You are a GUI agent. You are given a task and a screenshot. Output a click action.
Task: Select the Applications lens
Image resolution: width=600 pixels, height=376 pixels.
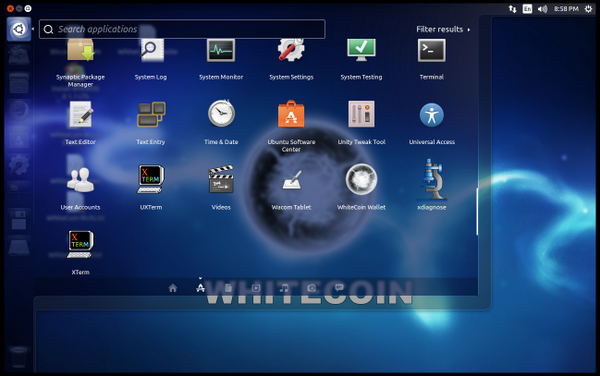200,288
